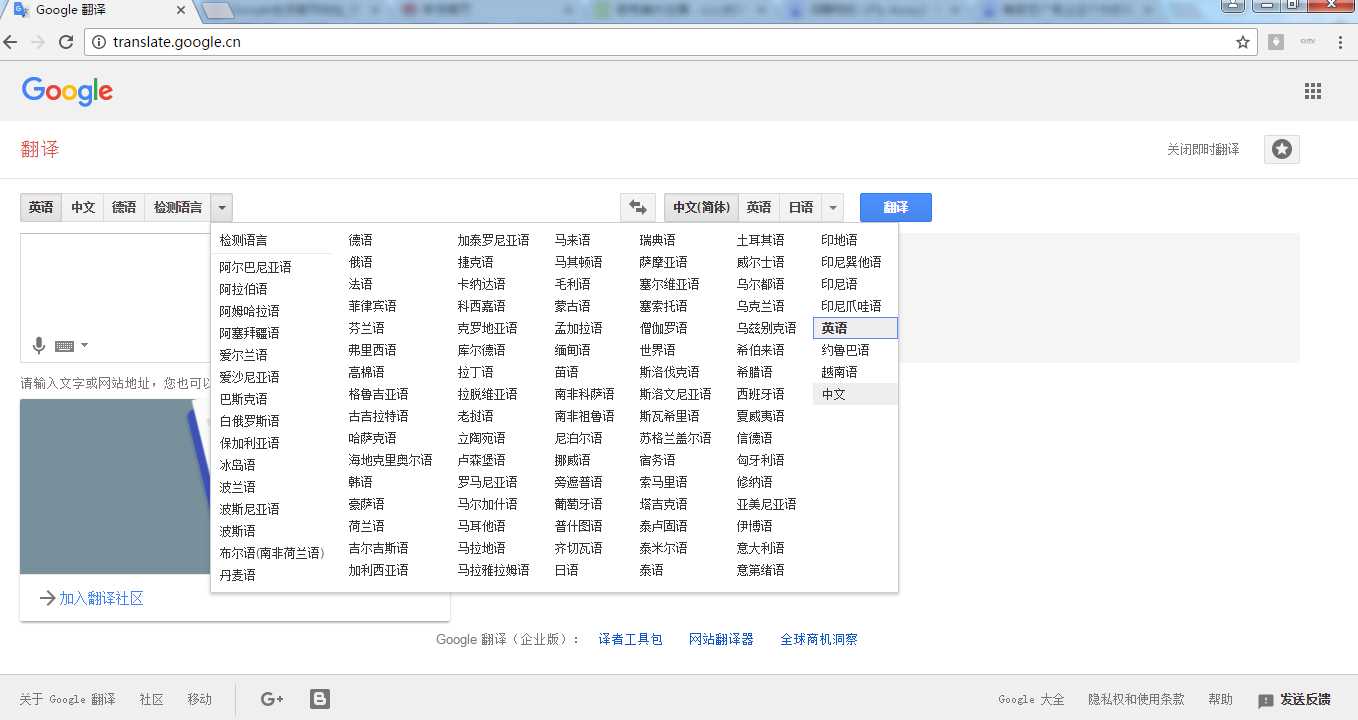This screenshot has height=720, width=1358.
Task: Choose 阿拉伯语 from the language list
Action: [244, 289]
